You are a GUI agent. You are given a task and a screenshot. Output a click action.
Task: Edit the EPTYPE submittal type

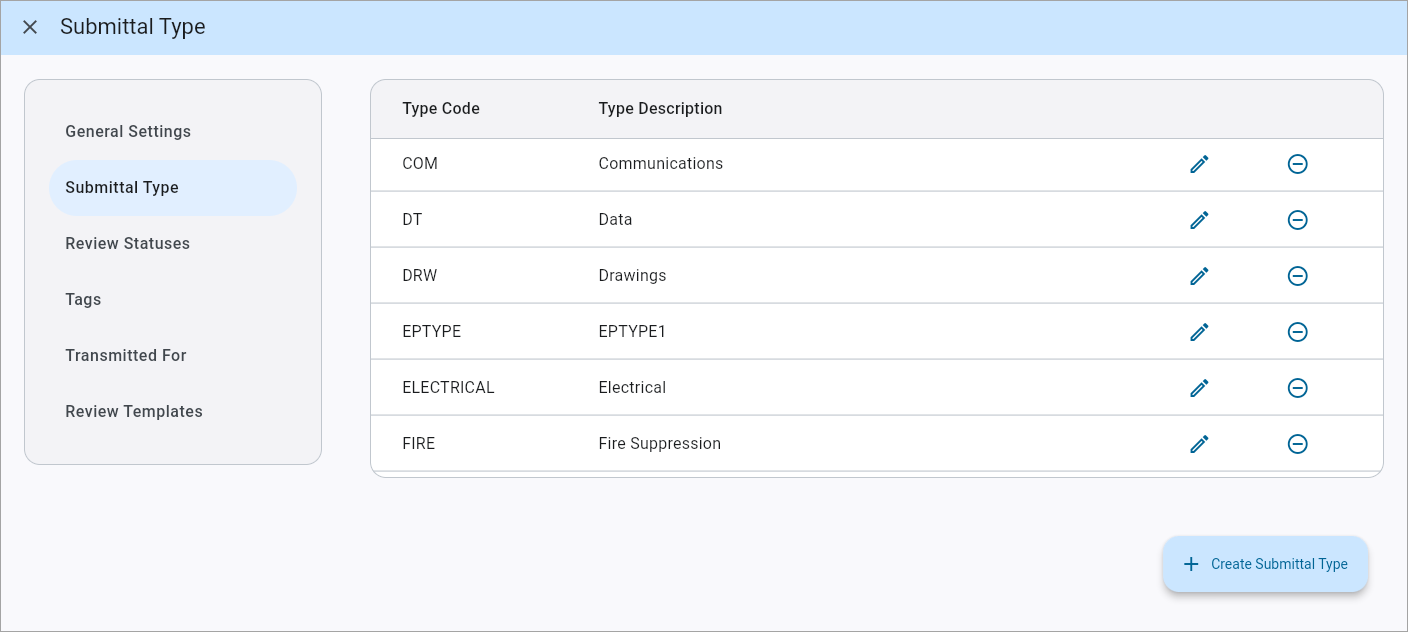click(1199, 331)
